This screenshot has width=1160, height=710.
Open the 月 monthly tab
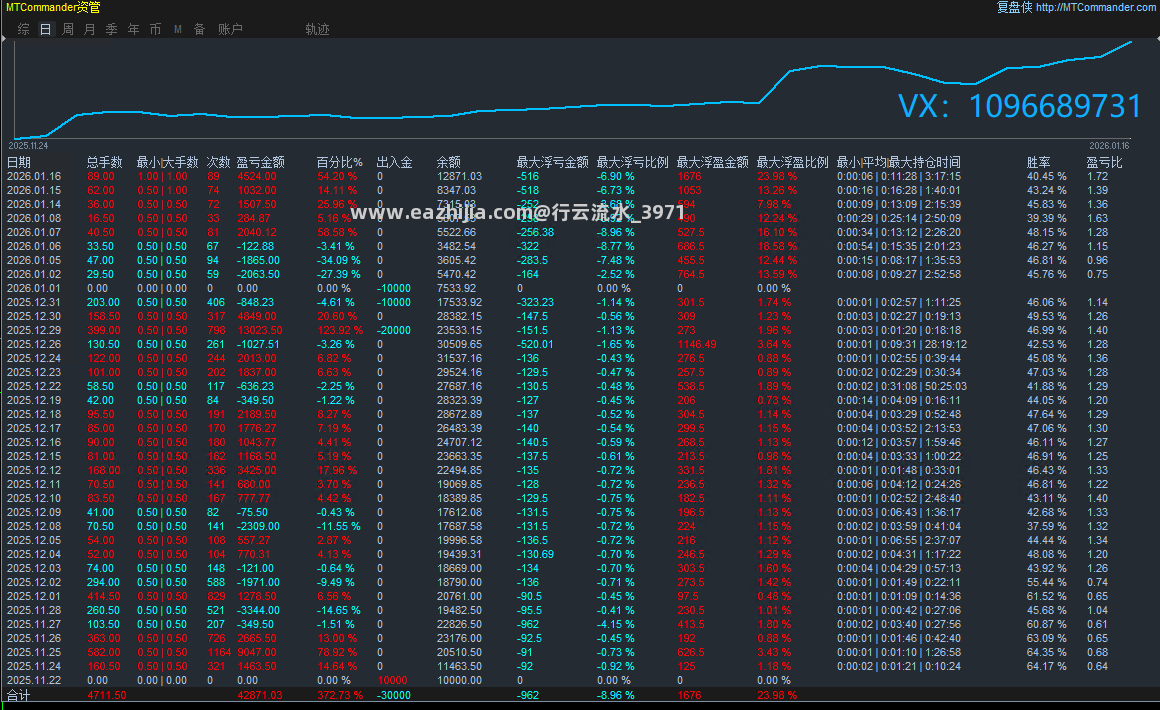(90, 29)
